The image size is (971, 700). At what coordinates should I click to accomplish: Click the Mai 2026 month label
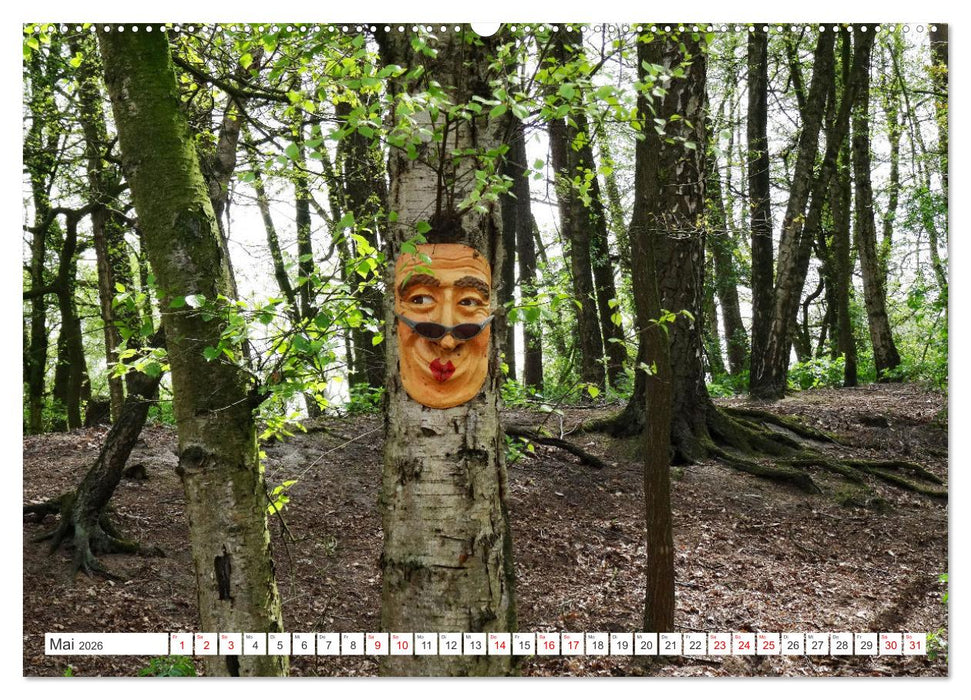[x=105, y=644]
